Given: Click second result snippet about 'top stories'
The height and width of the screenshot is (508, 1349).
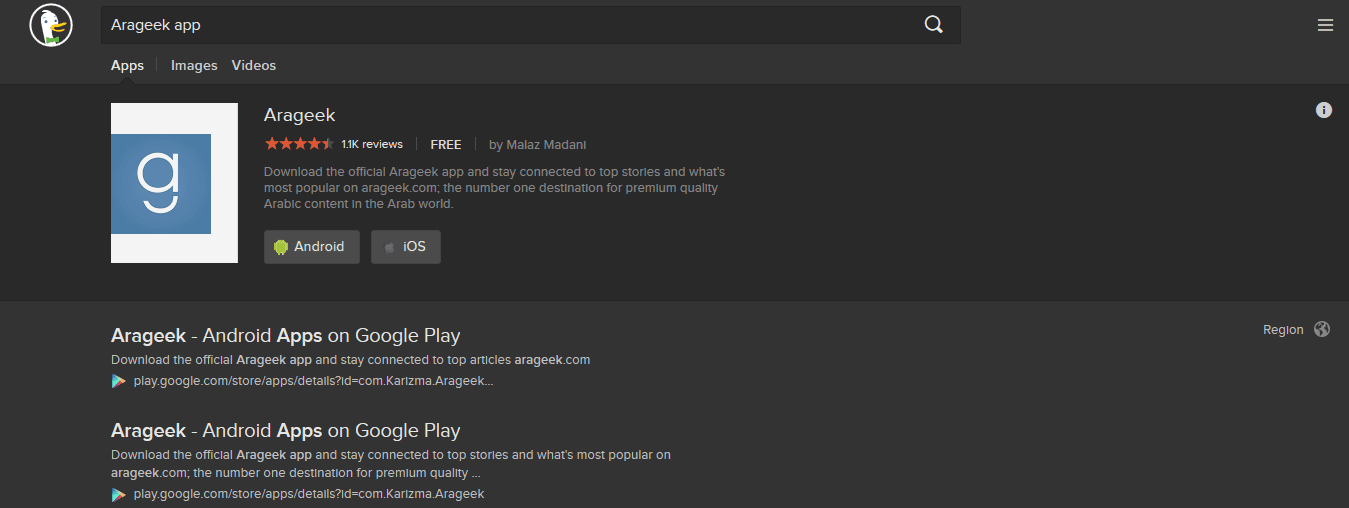Looking at the screenshot, I should click(x=391, y=464).
